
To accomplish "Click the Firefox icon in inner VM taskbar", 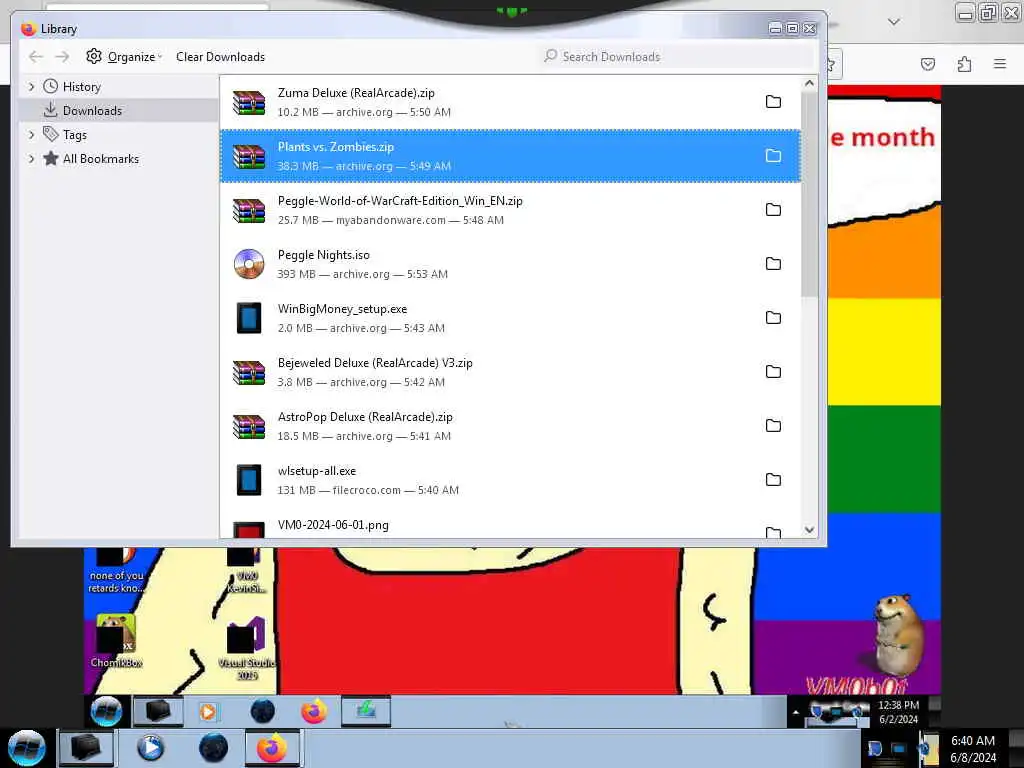I will point(313,711).
